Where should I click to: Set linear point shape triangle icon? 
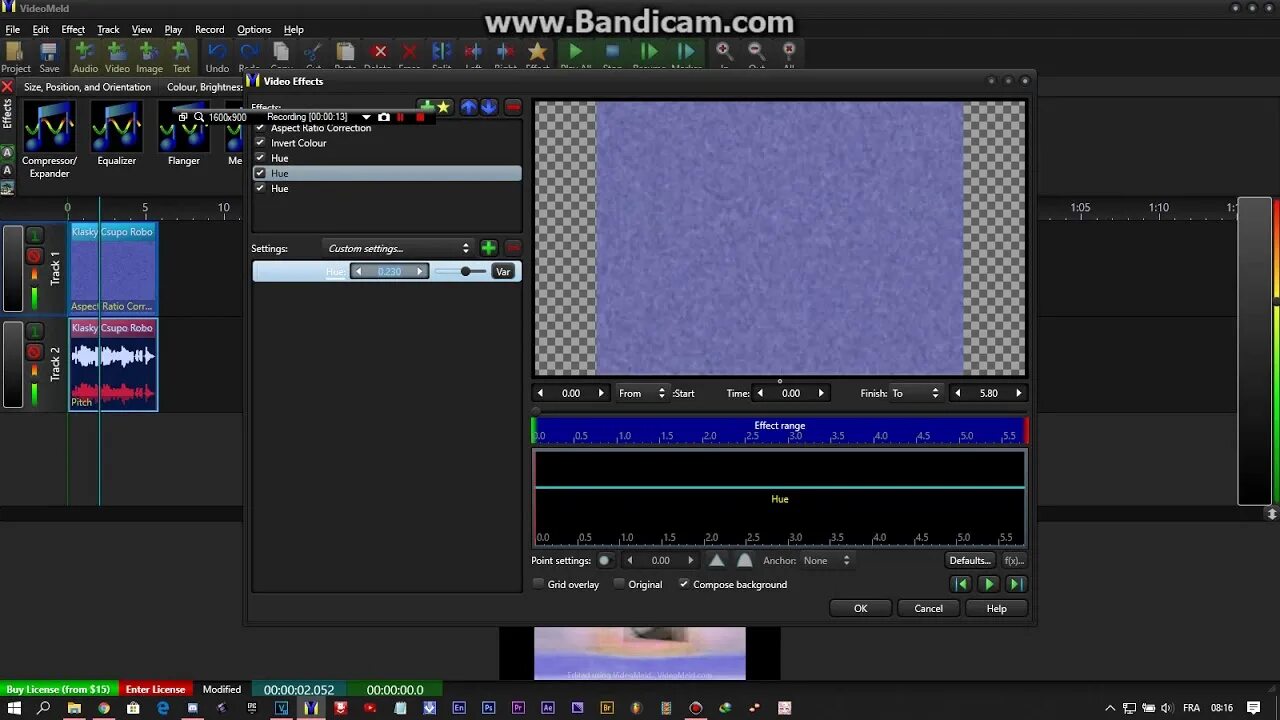click(x=716, y=560)
